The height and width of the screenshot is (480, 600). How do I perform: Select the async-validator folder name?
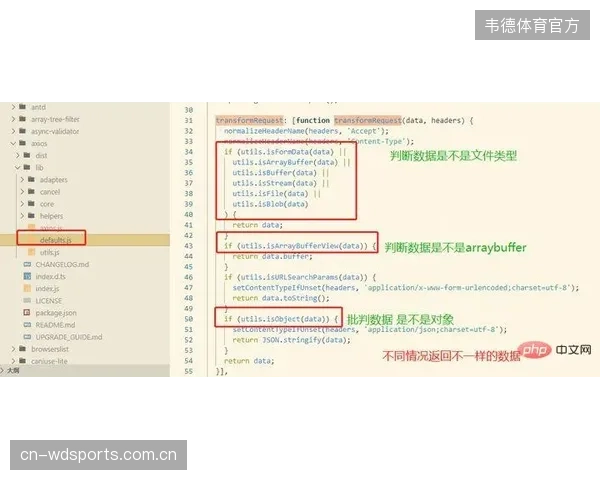[x=55, y=132]
